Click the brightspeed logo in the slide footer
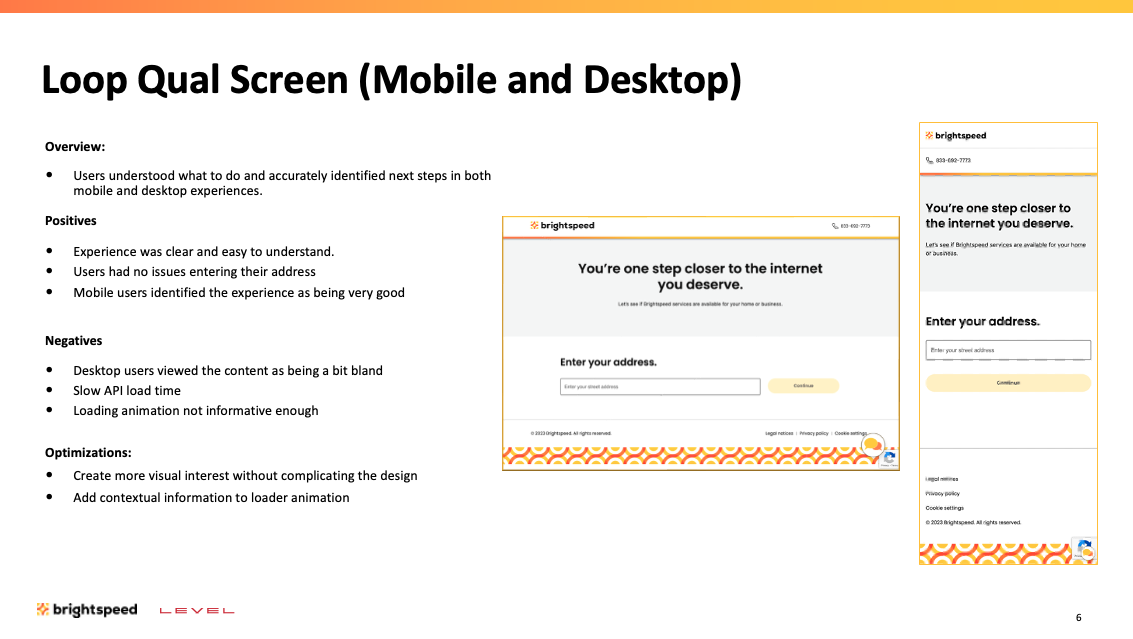The height and width of the screenshot is (639, 1133). (87, 609)
